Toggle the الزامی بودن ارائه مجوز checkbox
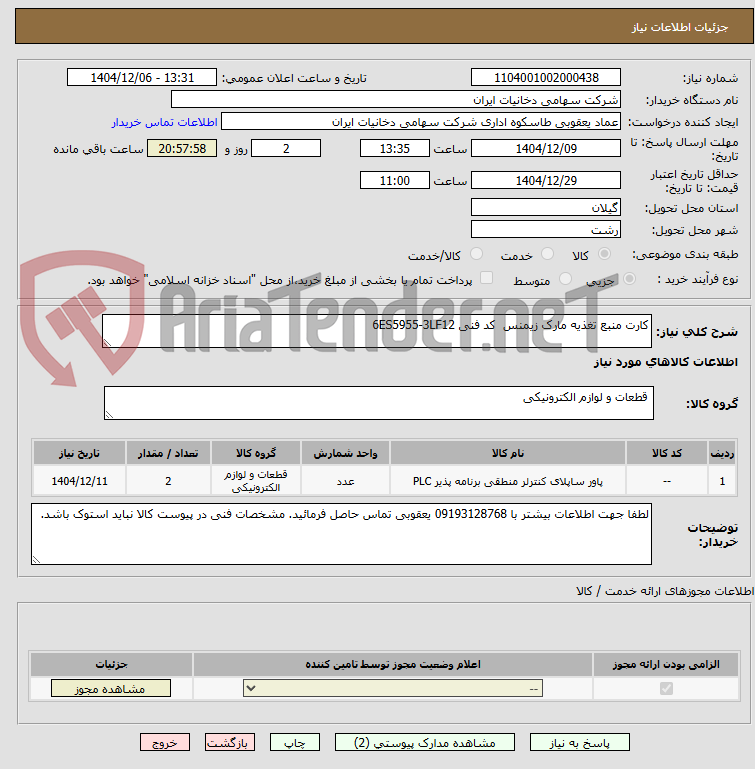Image resolution: width=755 pixels, height=769 pixels. [x=666, y=689]
